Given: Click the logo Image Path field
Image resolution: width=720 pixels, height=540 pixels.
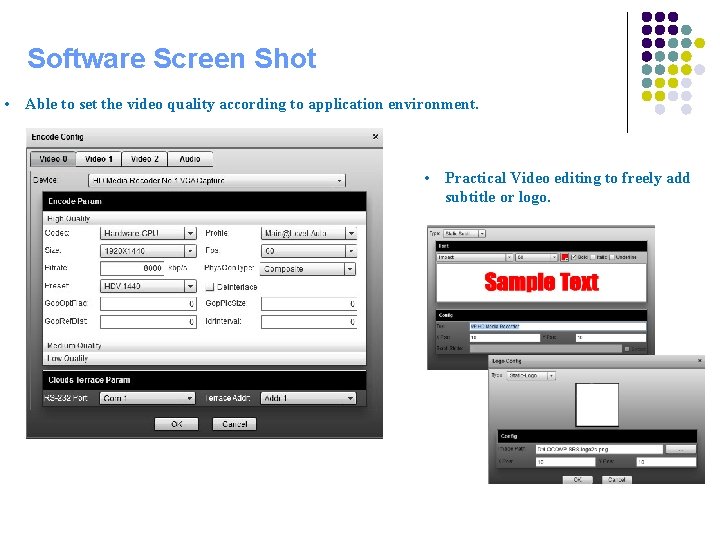Looking at the screenshot, I should [599, 449].
